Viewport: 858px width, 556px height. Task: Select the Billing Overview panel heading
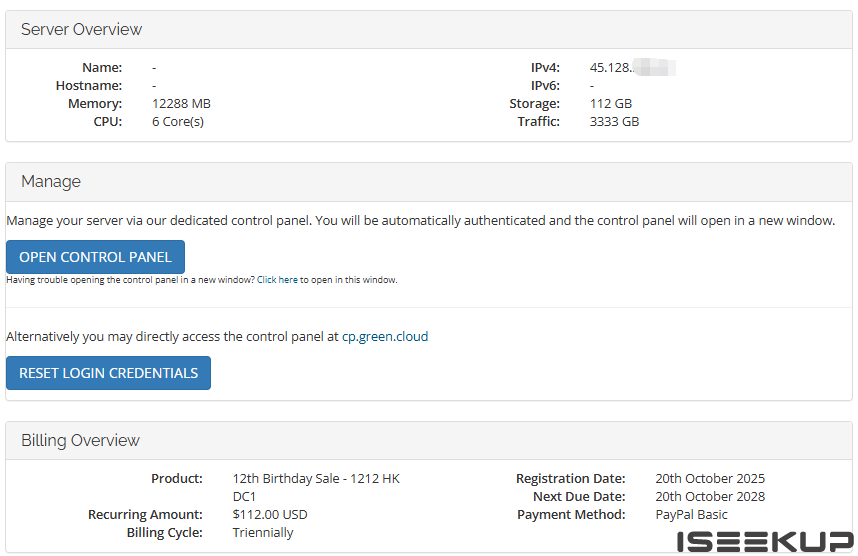[x=80, y=441]
